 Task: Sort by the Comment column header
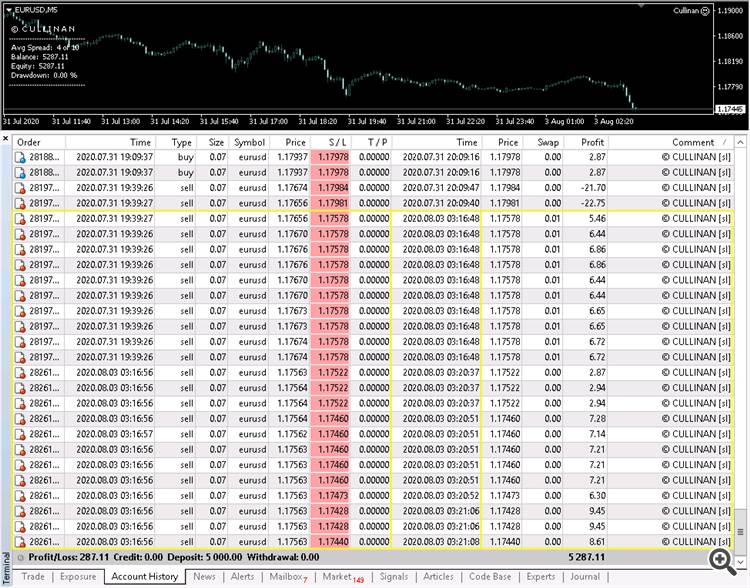670,143
